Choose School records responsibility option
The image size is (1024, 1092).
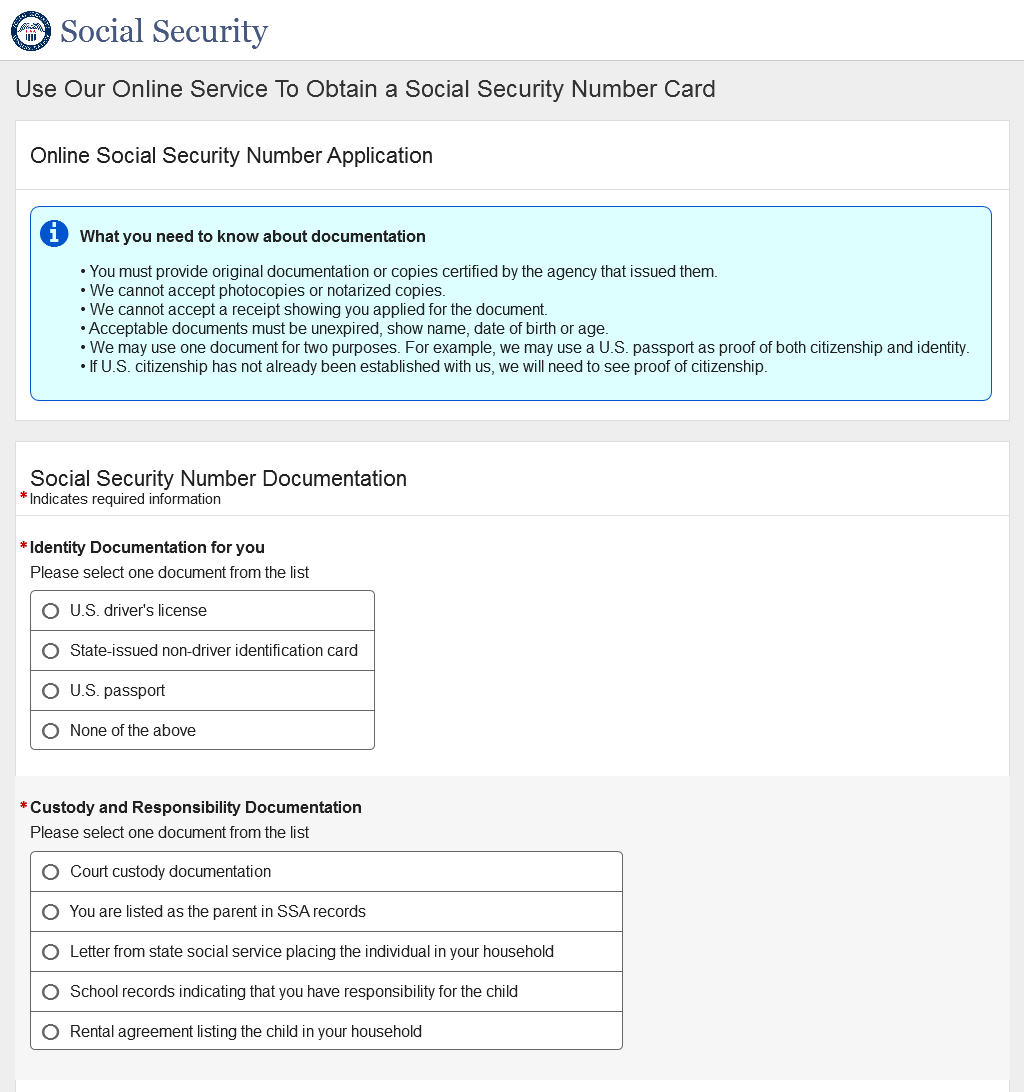(51, 992)
